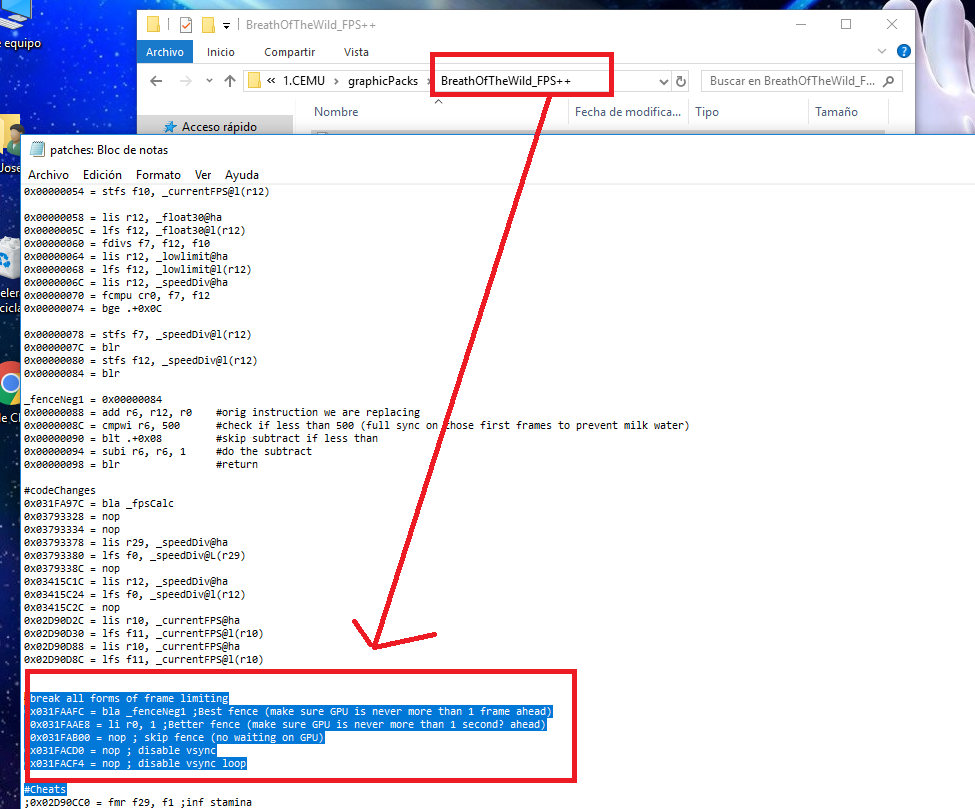Click 1.CEMU in the address breadcrumb
The height and width of the screenshot is (809, 975).
point(303,81)
